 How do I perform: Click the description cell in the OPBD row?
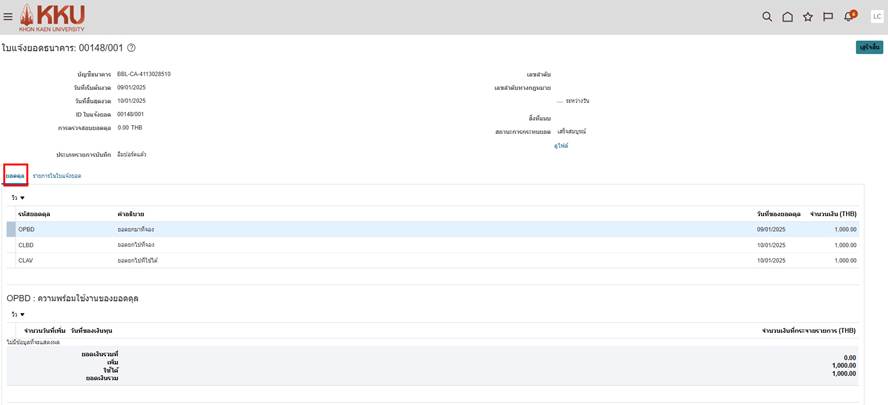[136, 229]
